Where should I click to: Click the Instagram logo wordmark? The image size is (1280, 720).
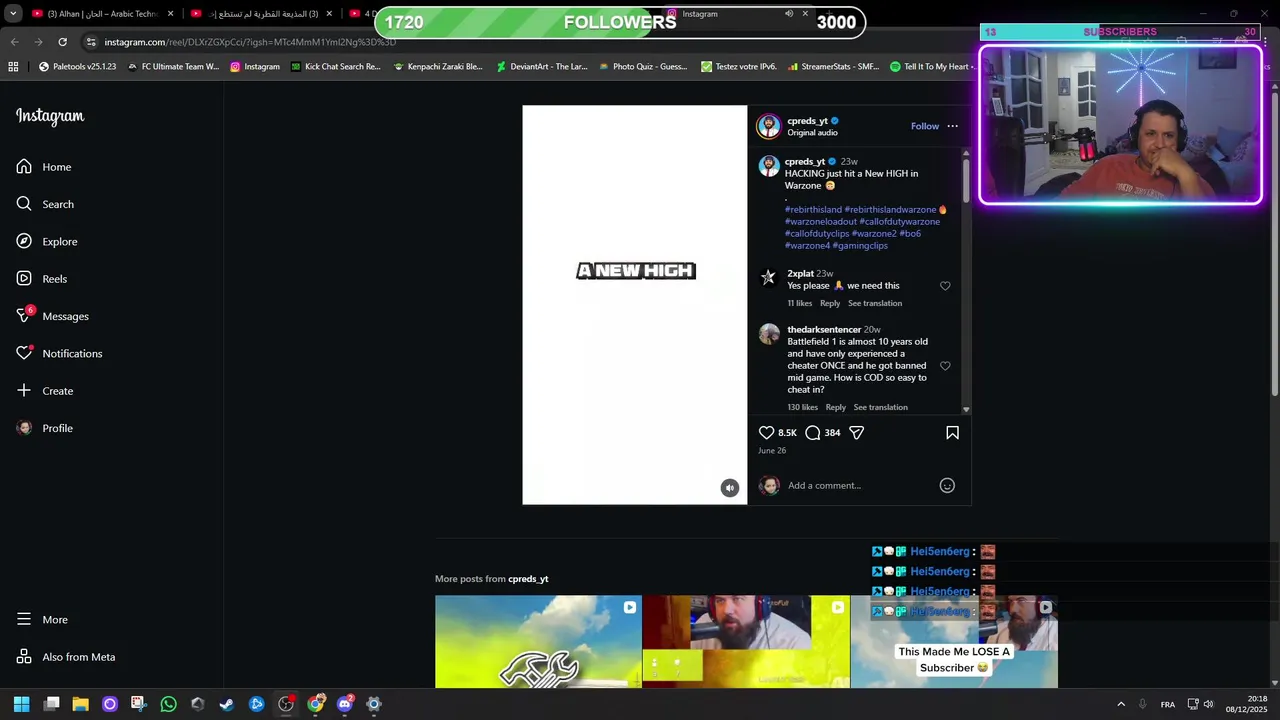tap(50, 116)
